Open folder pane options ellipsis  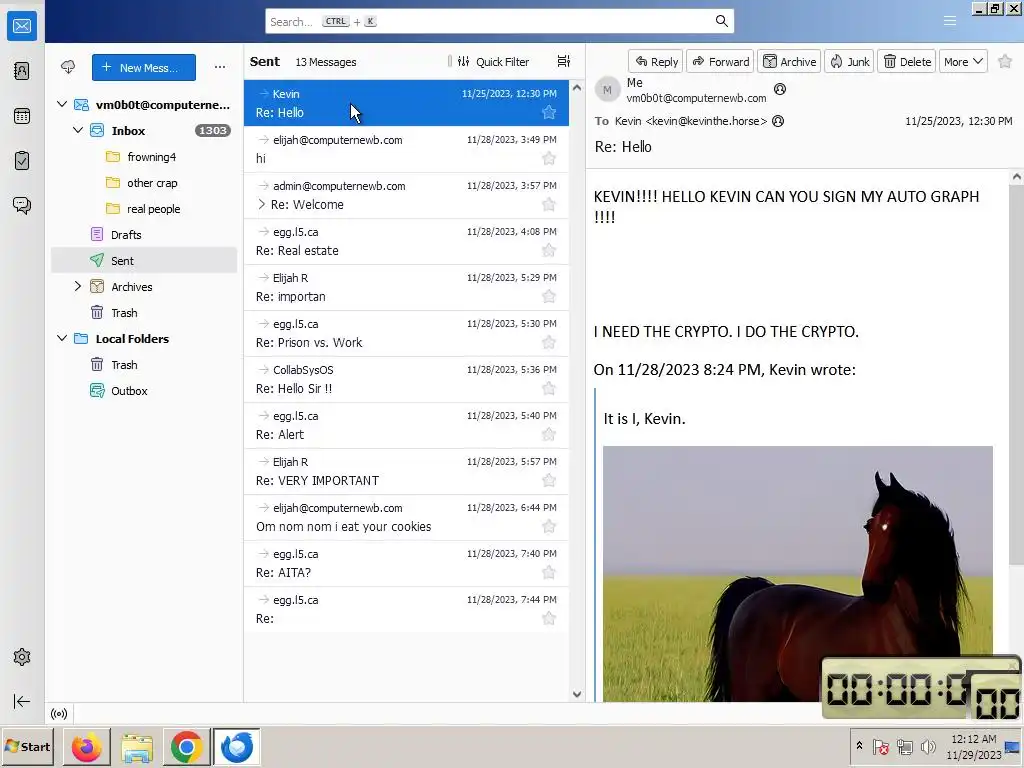220,67
